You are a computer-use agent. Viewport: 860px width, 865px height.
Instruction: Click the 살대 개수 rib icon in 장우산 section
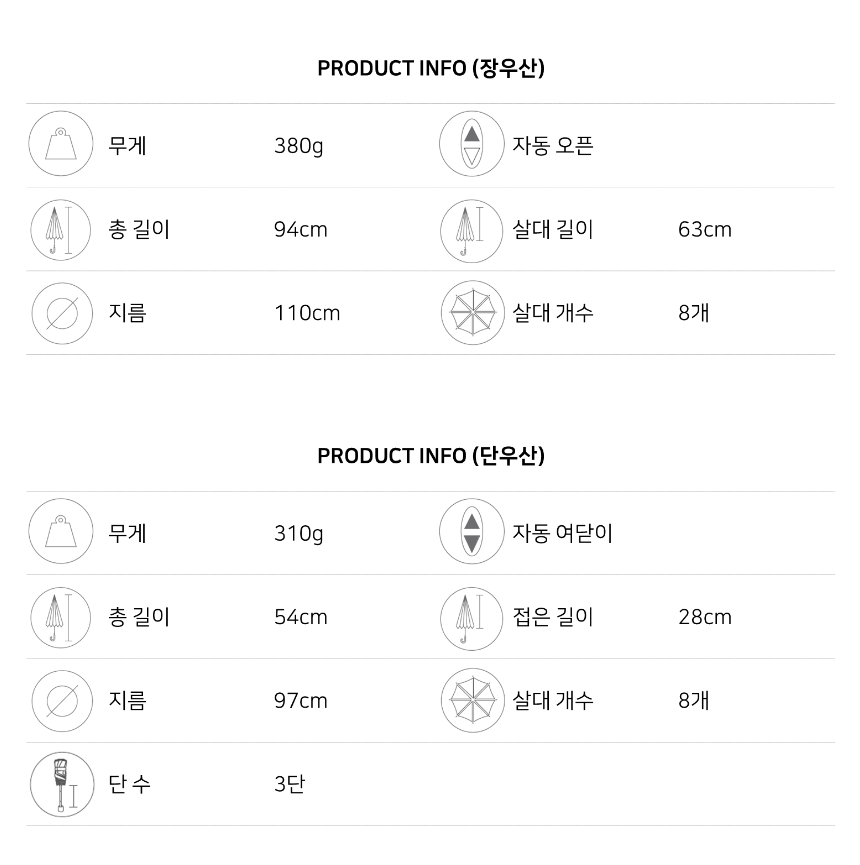click(473, 313)
